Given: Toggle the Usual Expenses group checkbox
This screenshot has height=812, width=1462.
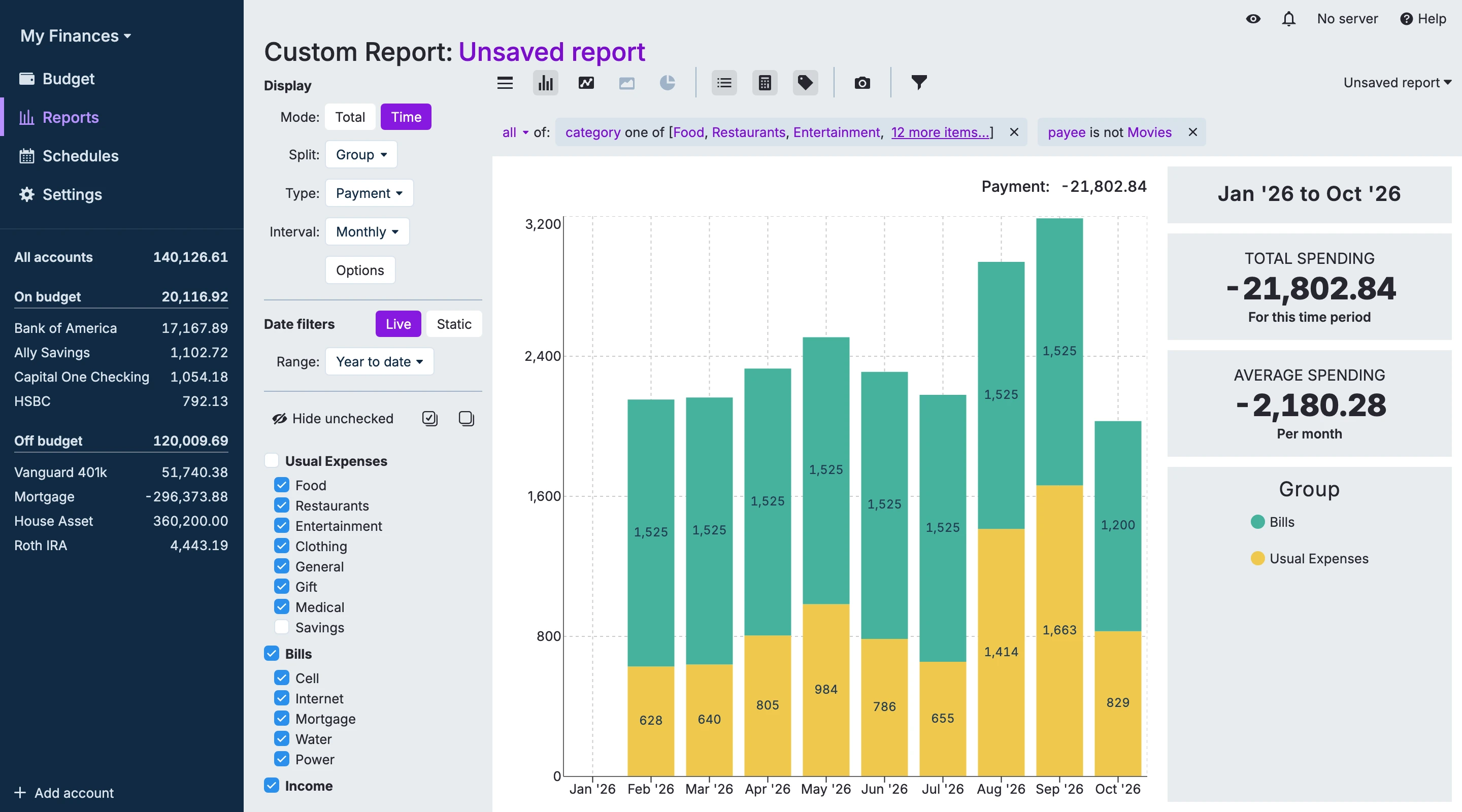Looking at the screenshot, I should [x=271, y=461].
